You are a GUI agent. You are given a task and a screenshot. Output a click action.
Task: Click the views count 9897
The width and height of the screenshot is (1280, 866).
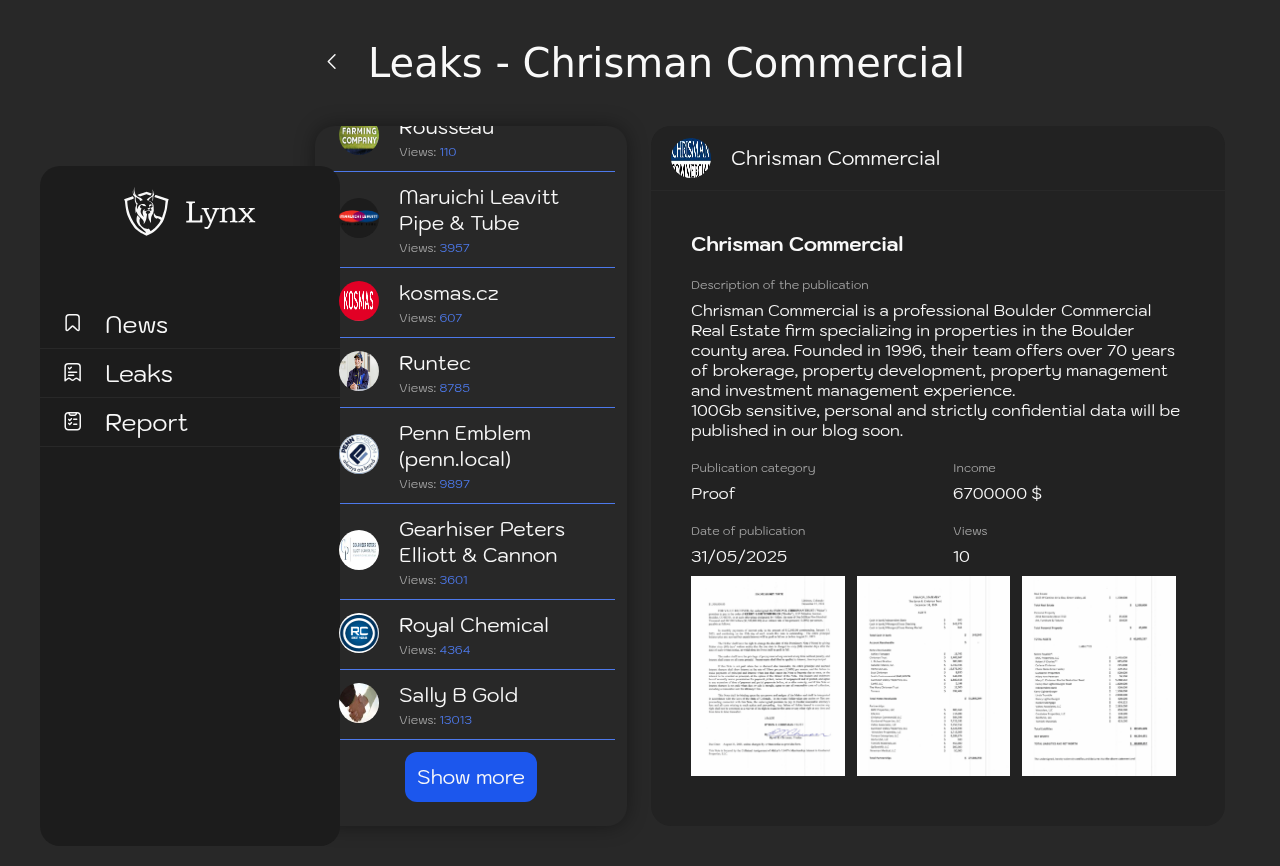tap(454, 484)
